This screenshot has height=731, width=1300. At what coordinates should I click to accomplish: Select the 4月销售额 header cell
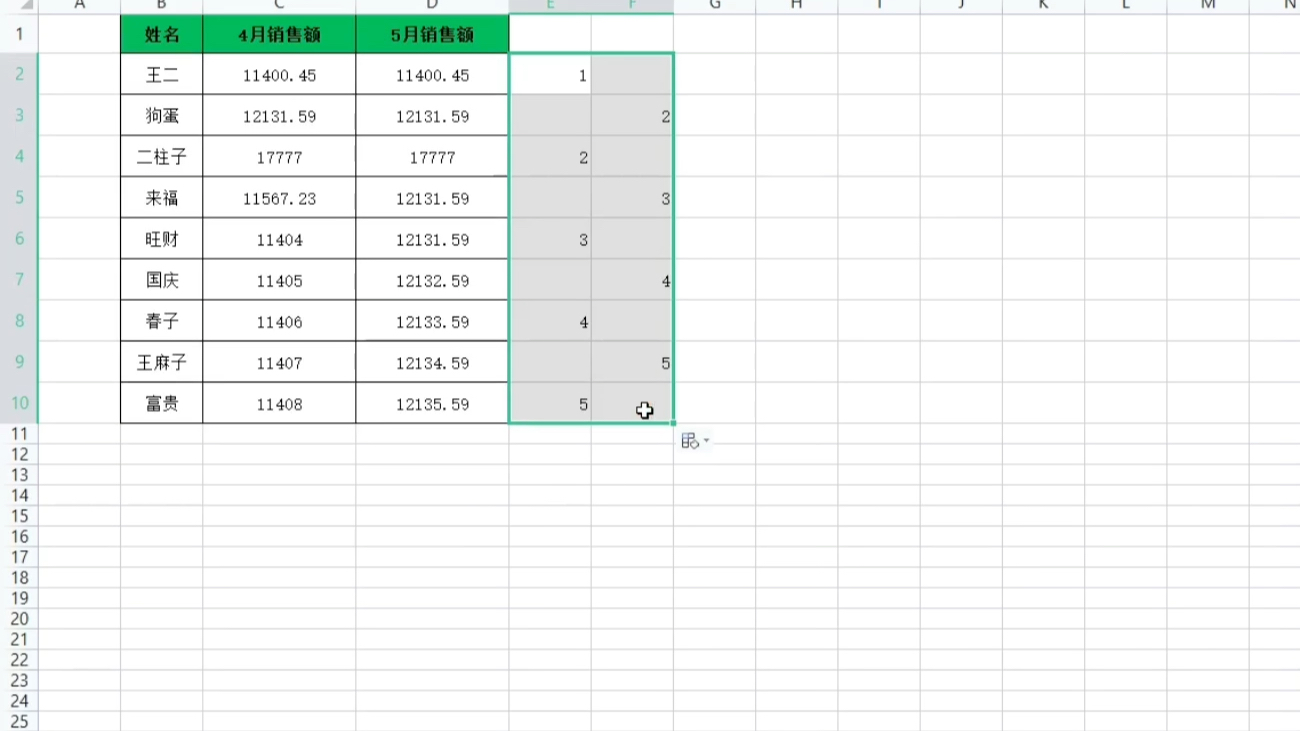(279, 35)
